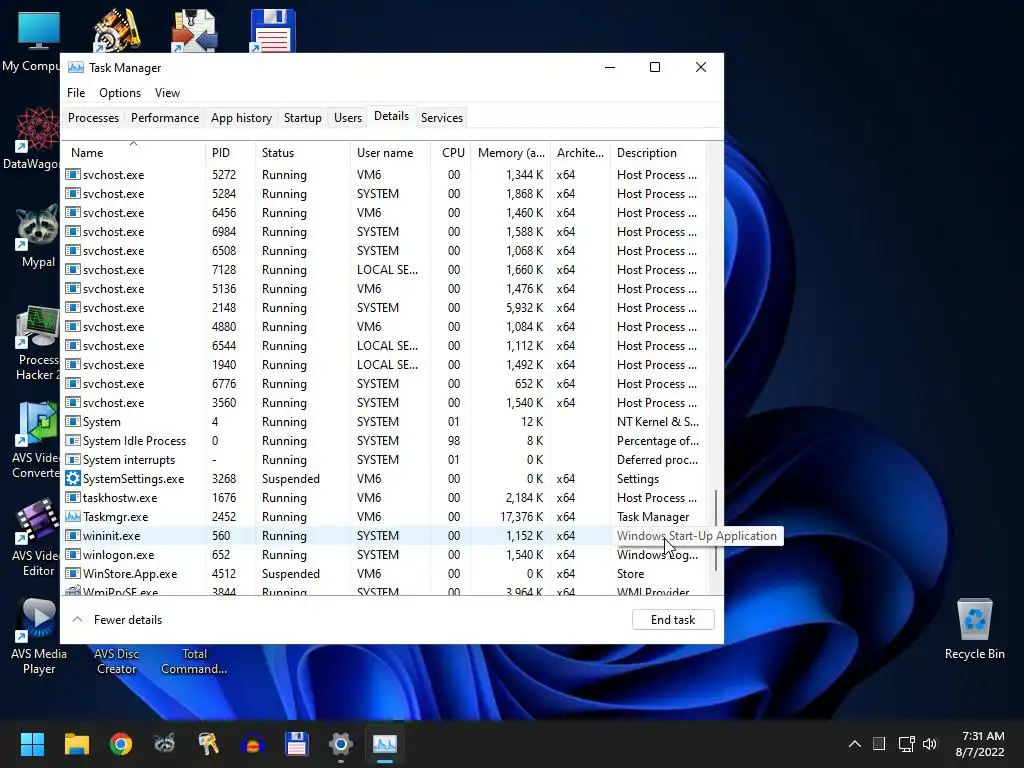Click Suspended status of SystemSettings.exe
Viewport: 1024px width, 768px height.
pyautogui.click(x=291, y=479)
